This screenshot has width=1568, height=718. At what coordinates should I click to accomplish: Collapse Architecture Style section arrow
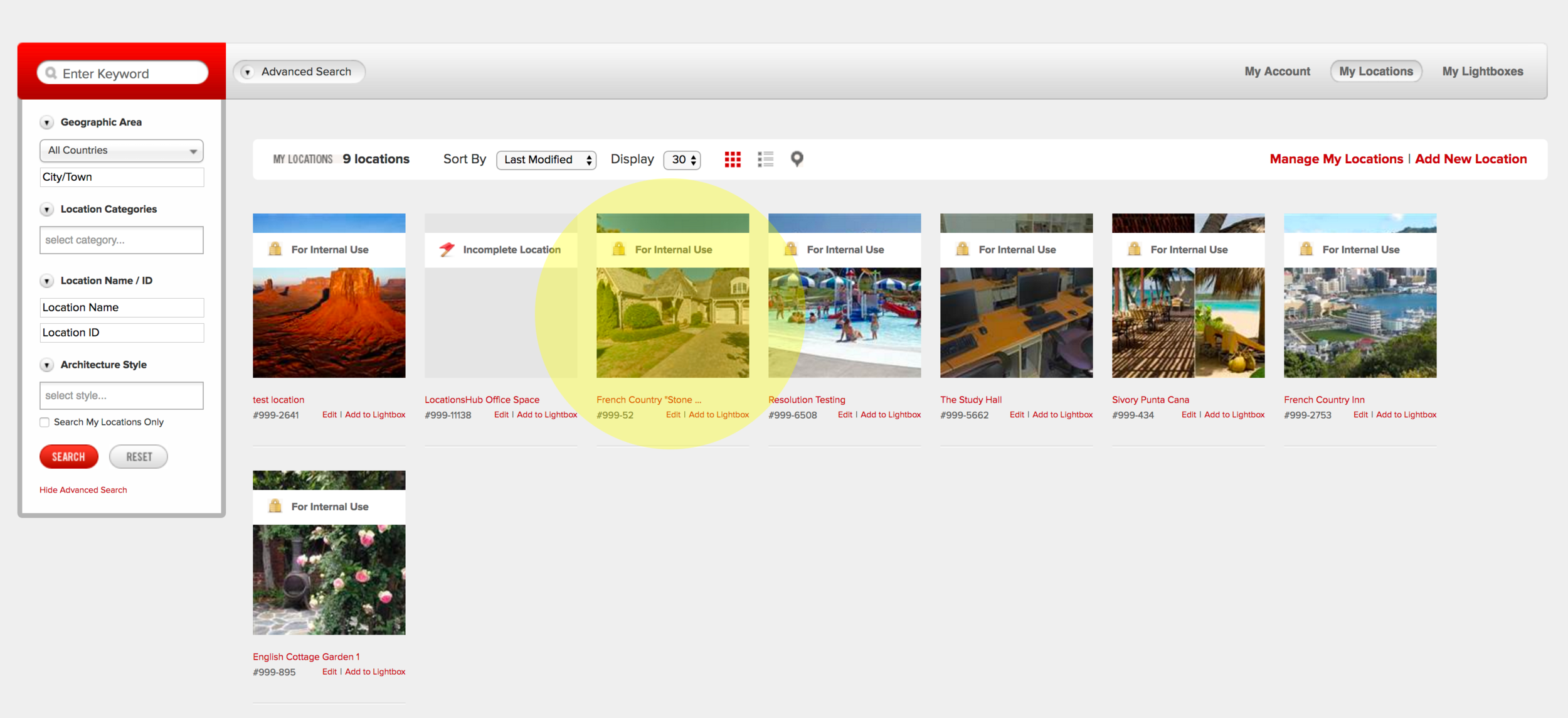point(47,365)
